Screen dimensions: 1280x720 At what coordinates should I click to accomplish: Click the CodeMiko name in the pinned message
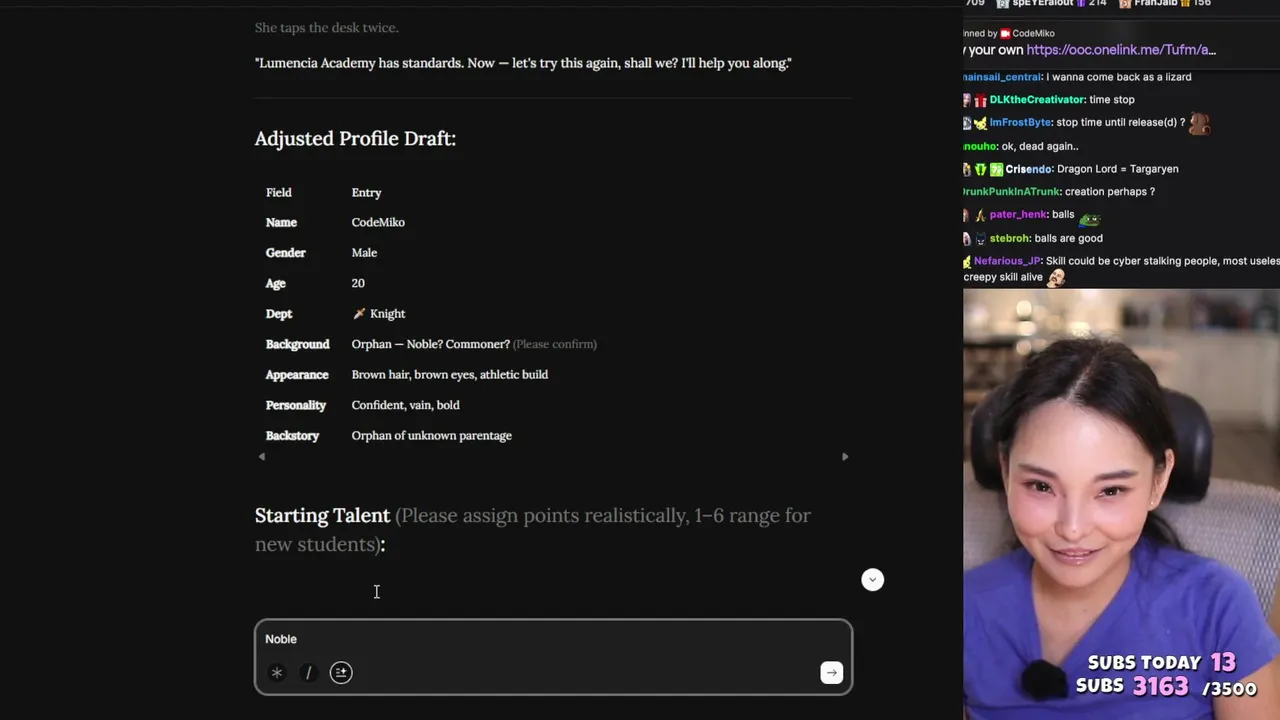[1034, 33]
